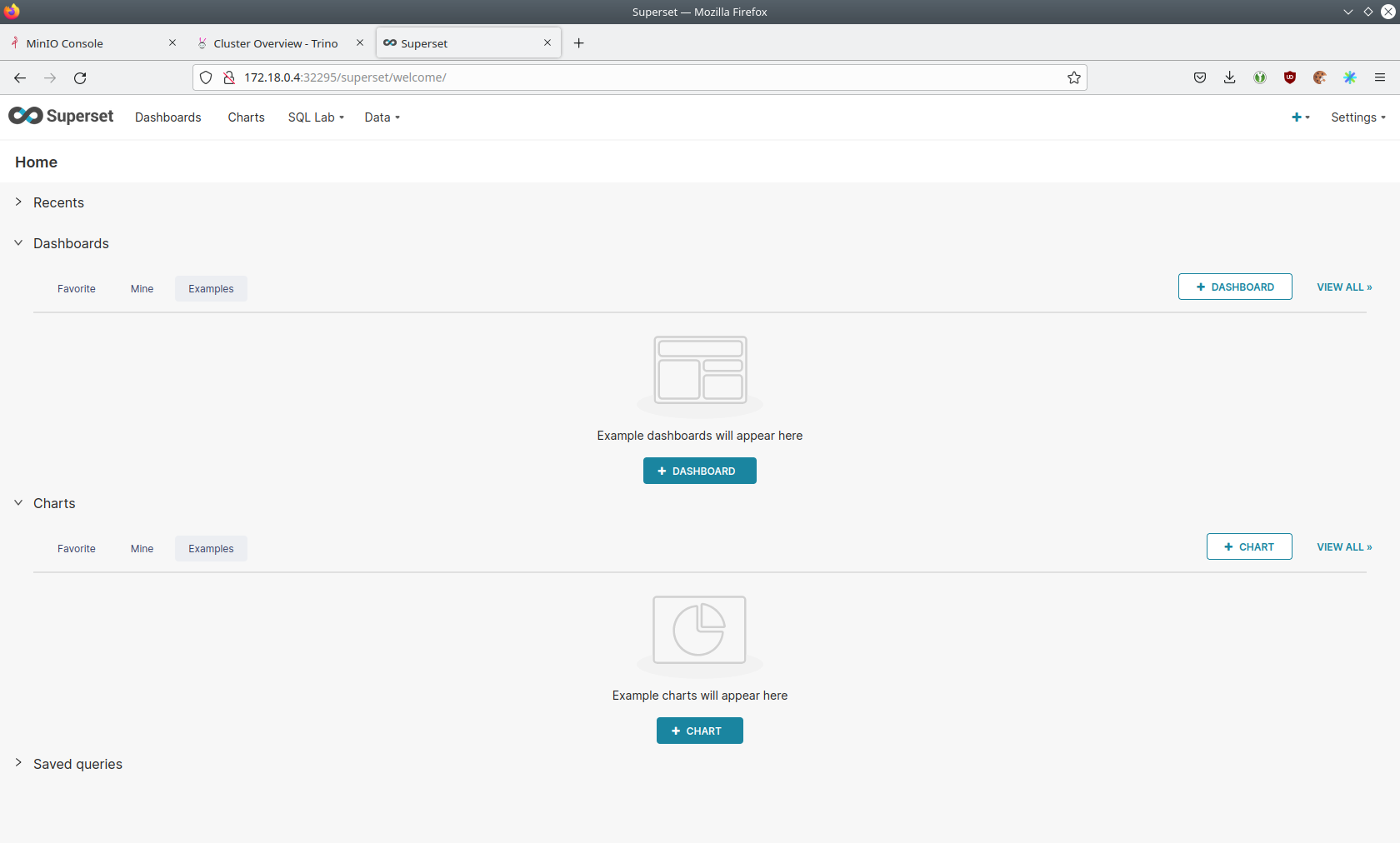Open the uBlock Origin extension icon

pyautogui.click(x=1290, y=77)
